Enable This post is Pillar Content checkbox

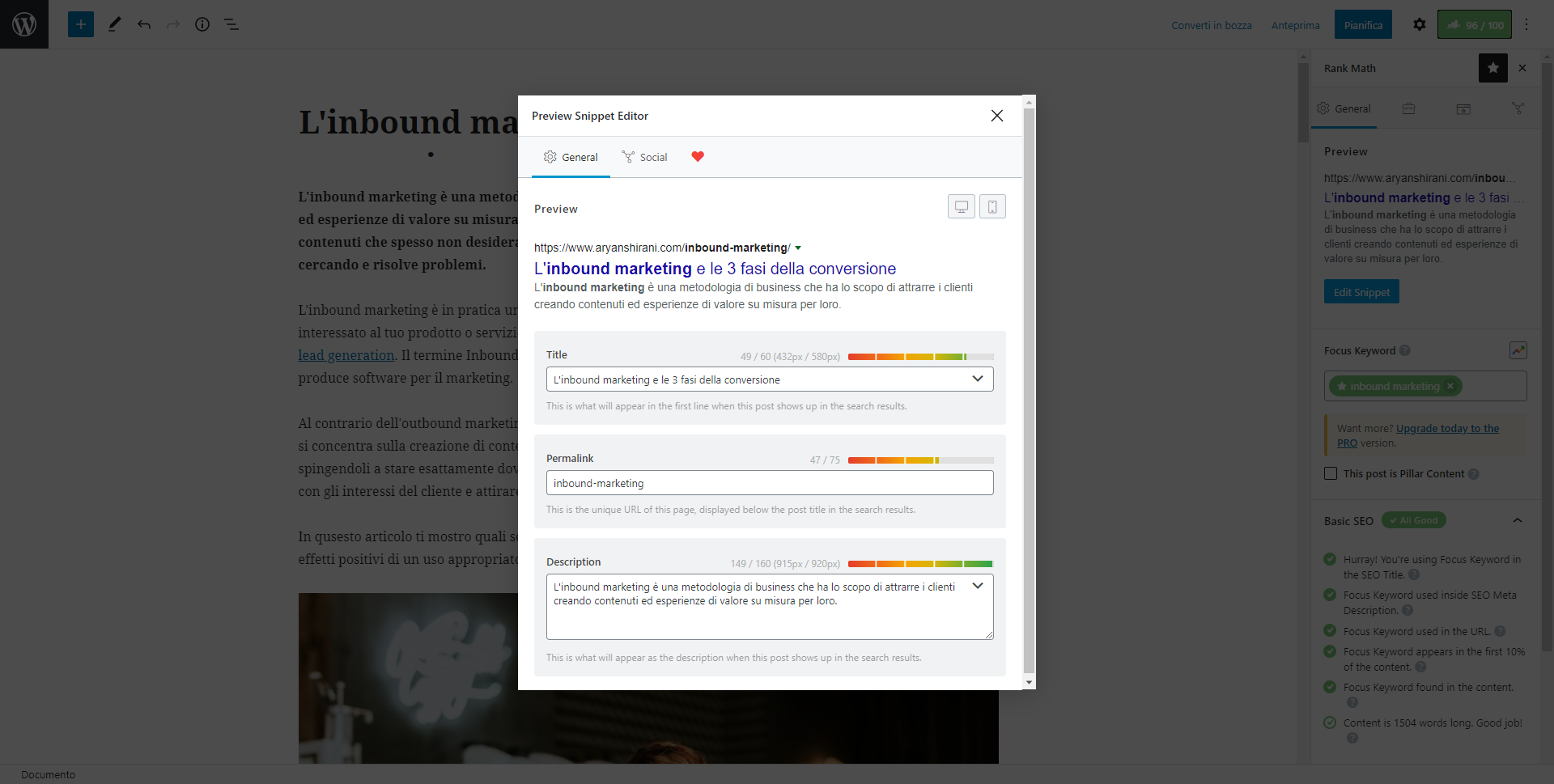[1331, 473]
